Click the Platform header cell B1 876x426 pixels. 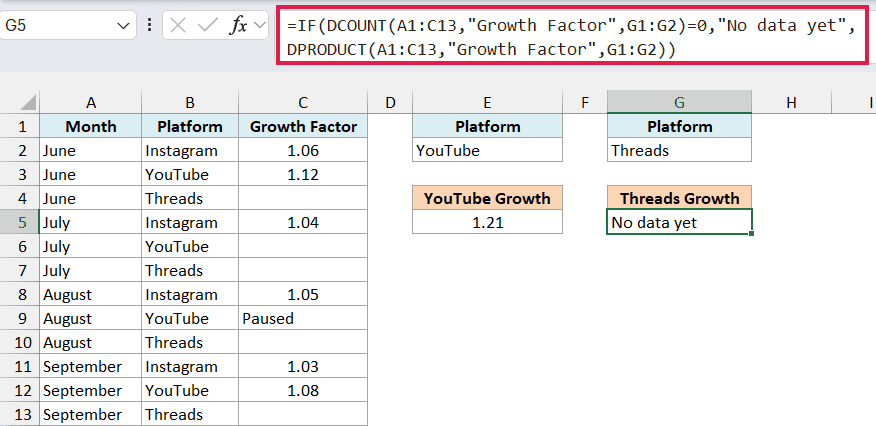click(x=190, y=127)
